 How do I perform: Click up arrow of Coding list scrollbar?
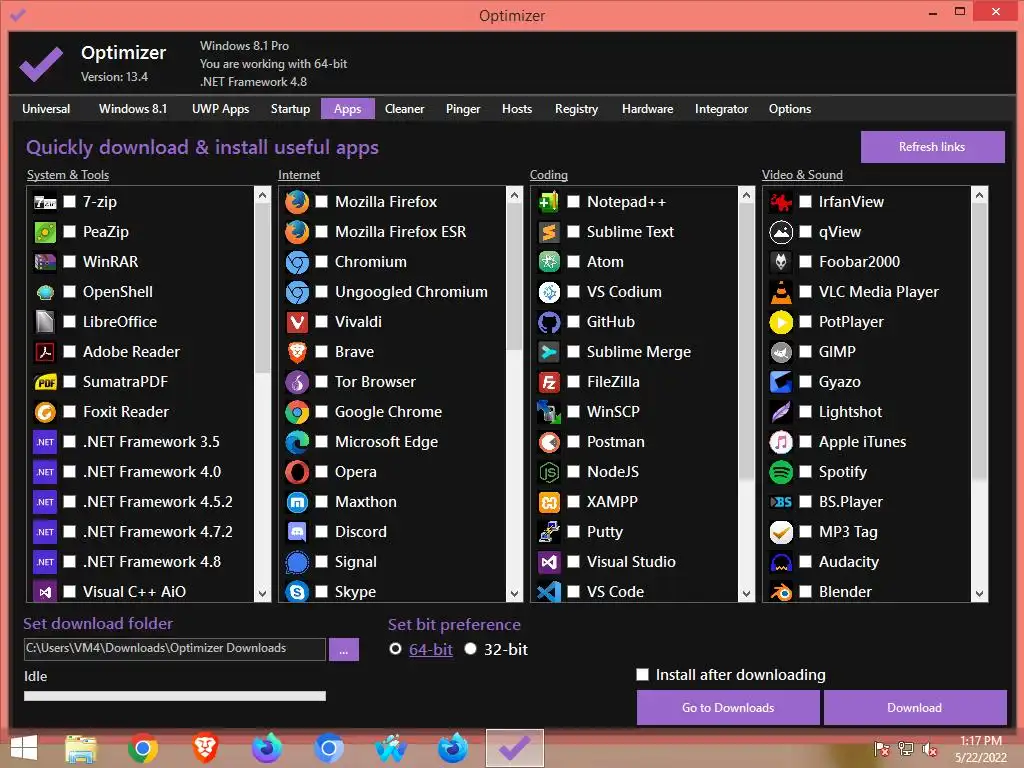pos(746,195)
